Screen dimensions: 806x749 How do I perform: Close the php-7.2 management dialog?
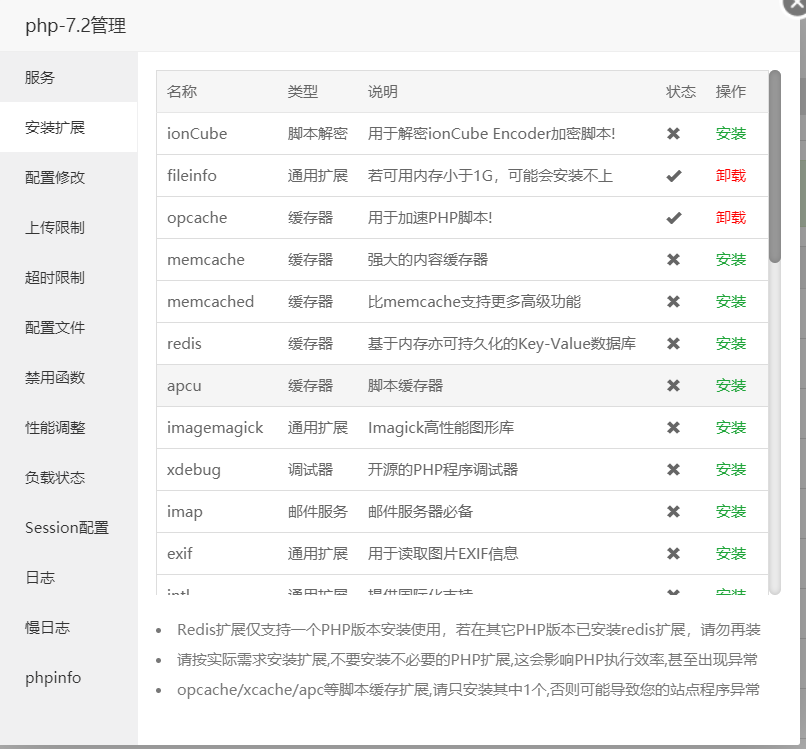pyautogui.click(x=797, y=5)
